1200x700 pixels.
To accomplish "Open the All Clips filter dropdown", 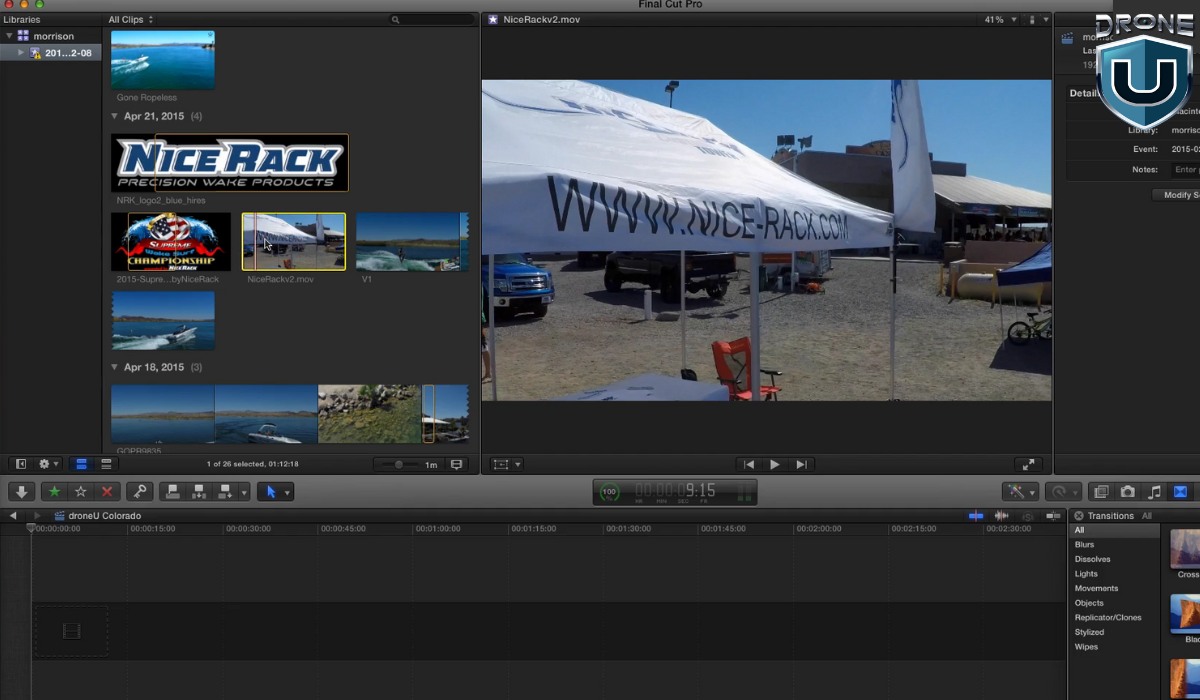I will [131, 19].
